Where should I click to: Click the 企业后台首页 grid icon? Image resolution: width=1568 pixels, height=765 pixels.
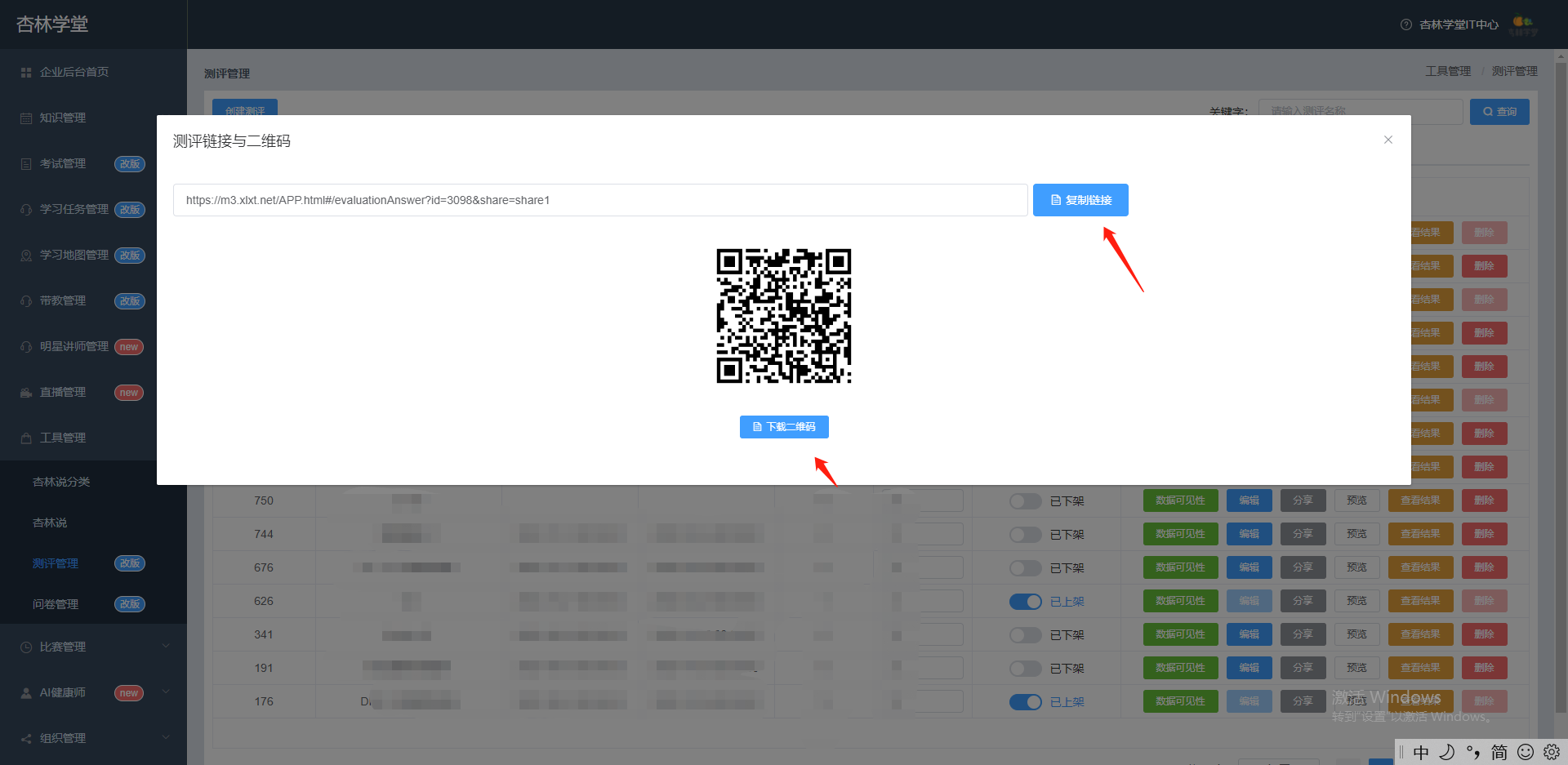tap(26, 73)
